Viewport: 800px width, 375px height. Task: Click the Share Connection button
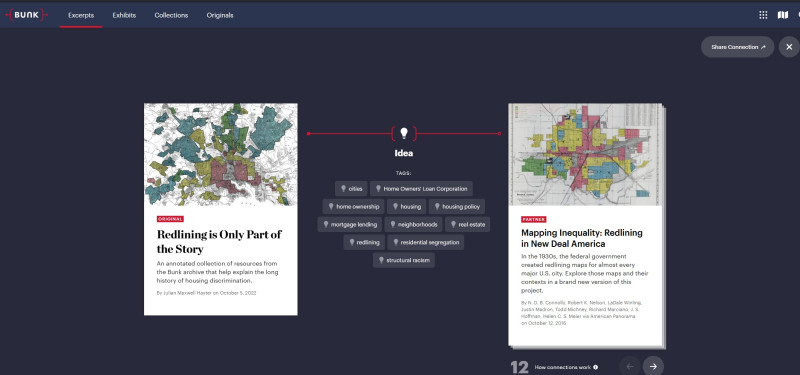point(738,47)
